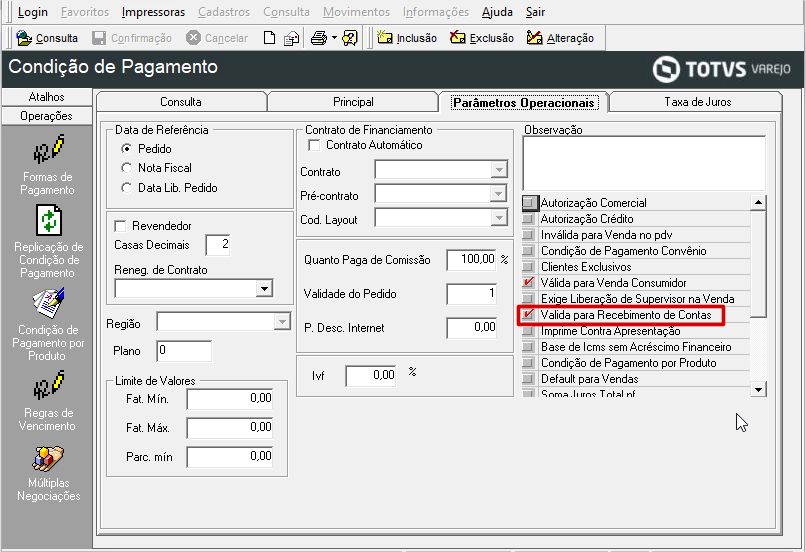Open Regras de Vencimento shortcut icon
Image resolution: width=806 pixels, height=552 pixels.
click(48, 385)
